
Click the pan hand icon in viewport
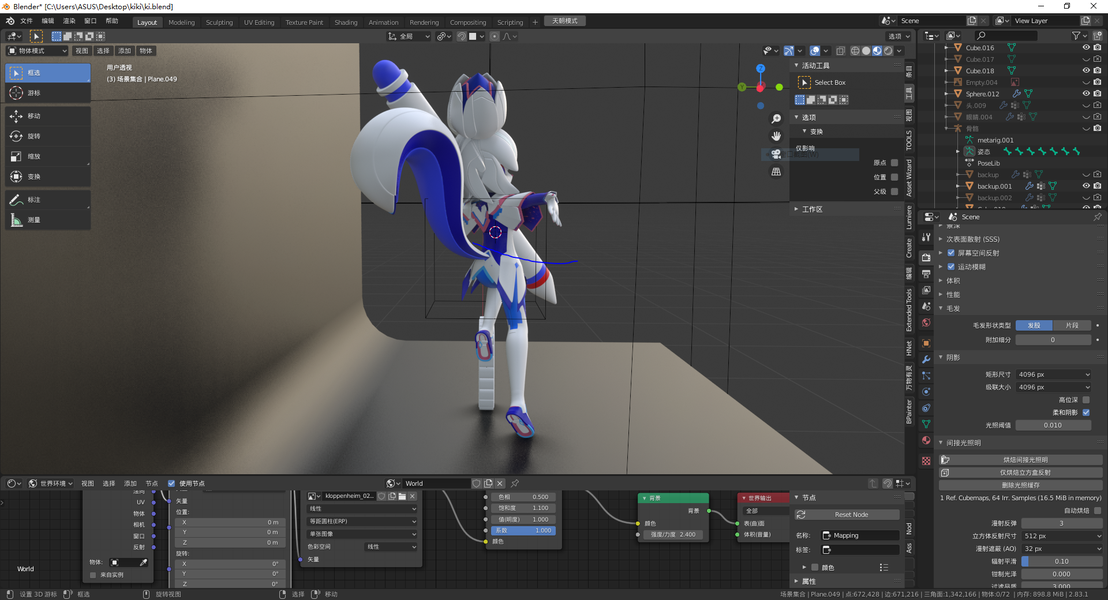[x=776, y=136]
